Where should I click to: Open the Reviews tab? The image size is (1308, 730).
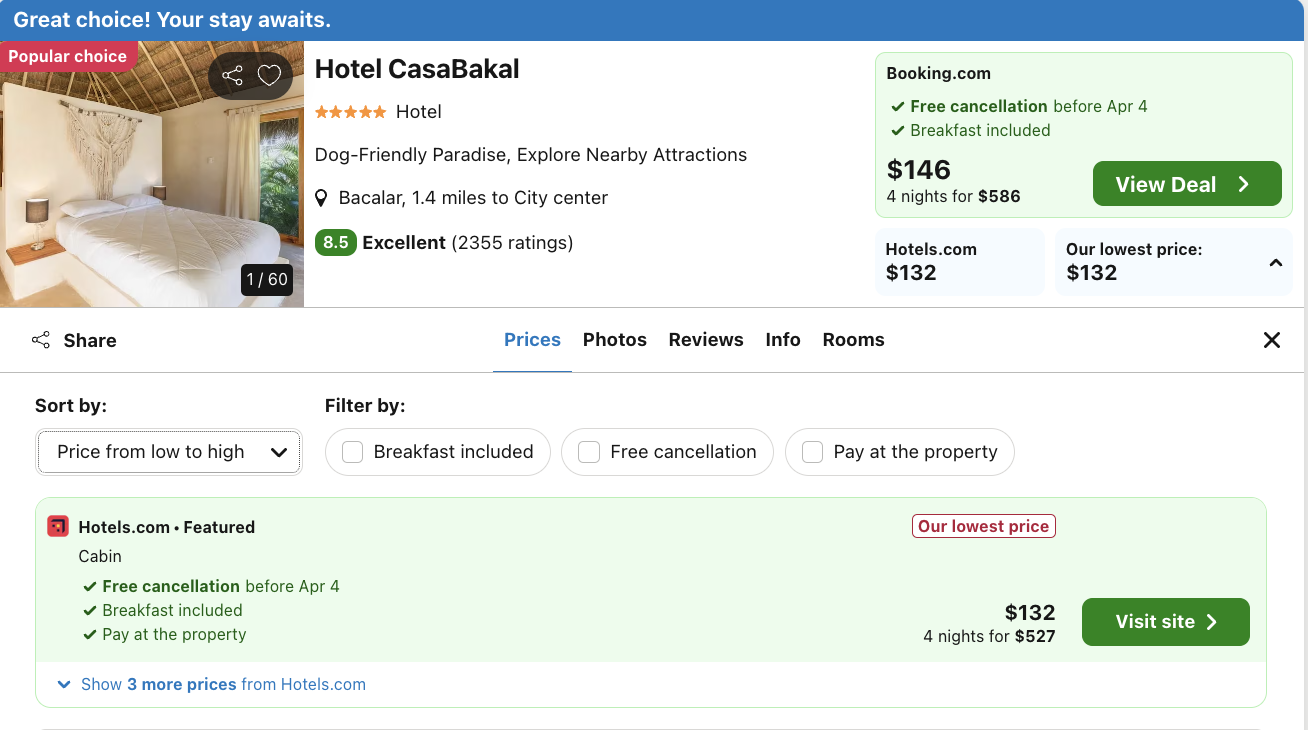click(x=706, y=340)
